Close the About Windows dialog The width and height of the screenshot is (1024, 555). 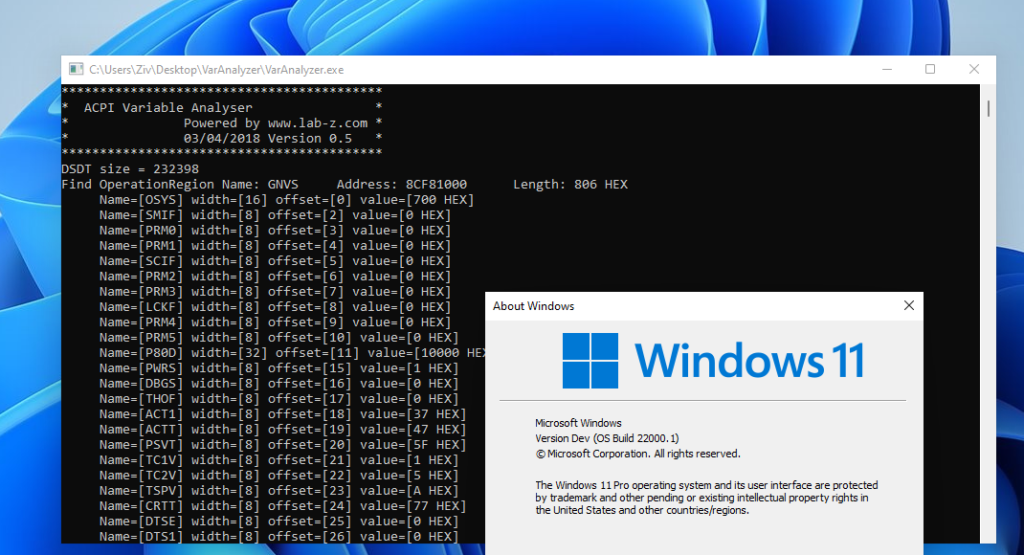pyautogui.click(x=908, y=306)
